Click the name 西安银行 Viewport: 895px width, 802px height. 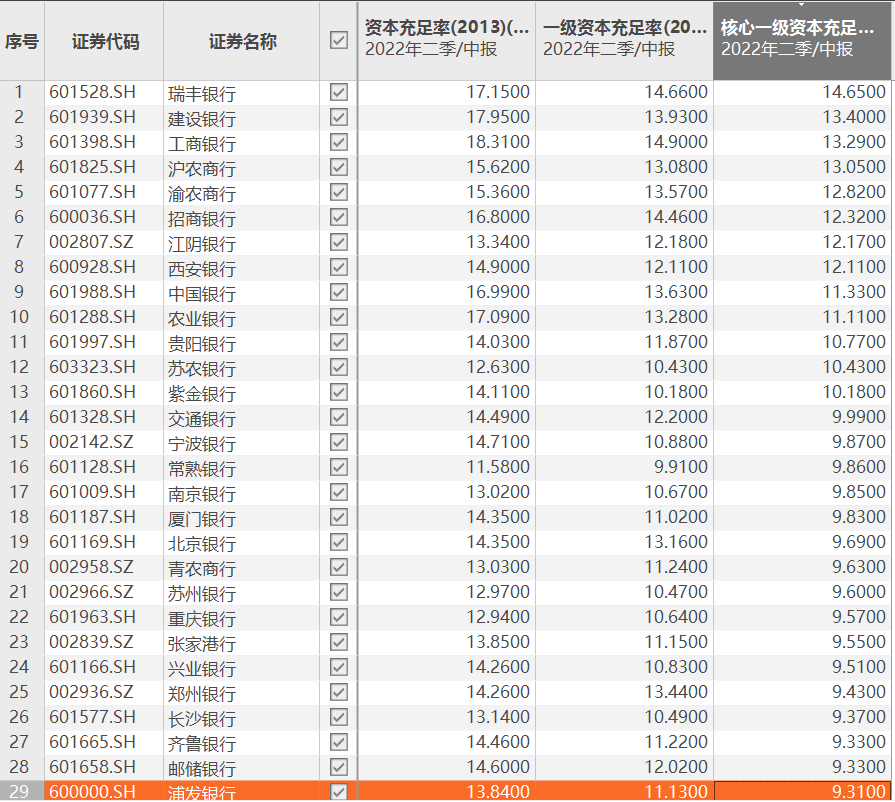[x=201, y=269]
